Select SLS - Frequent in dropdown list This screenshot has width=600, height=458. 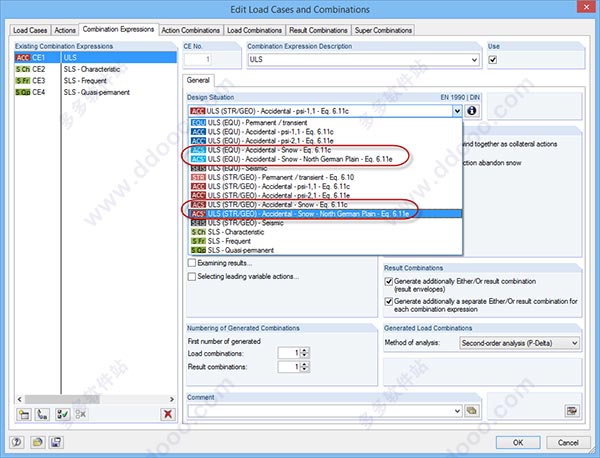[326, 241]
